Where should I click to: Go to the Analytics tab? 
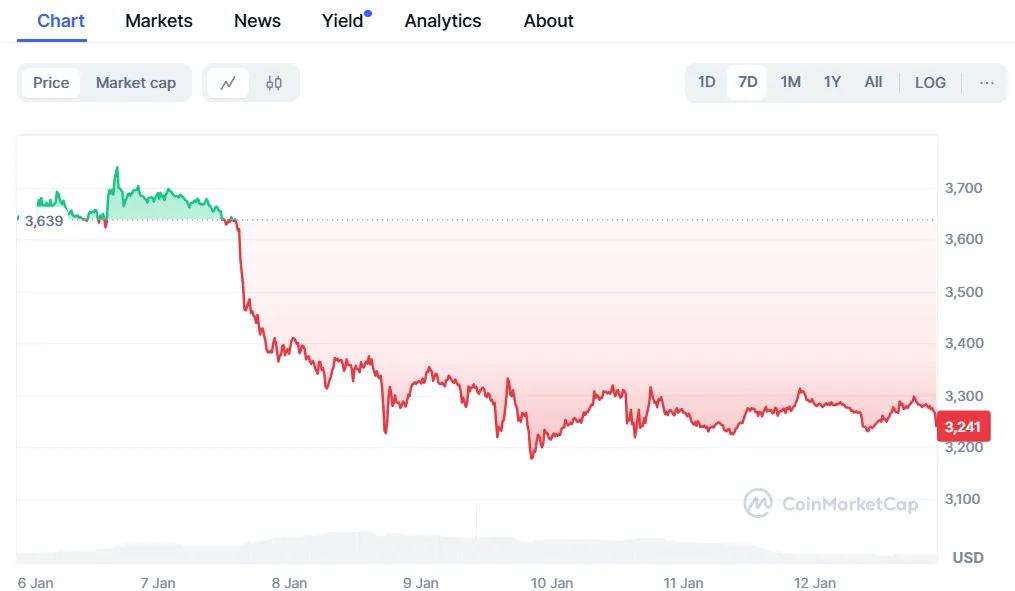pos(443,20)
